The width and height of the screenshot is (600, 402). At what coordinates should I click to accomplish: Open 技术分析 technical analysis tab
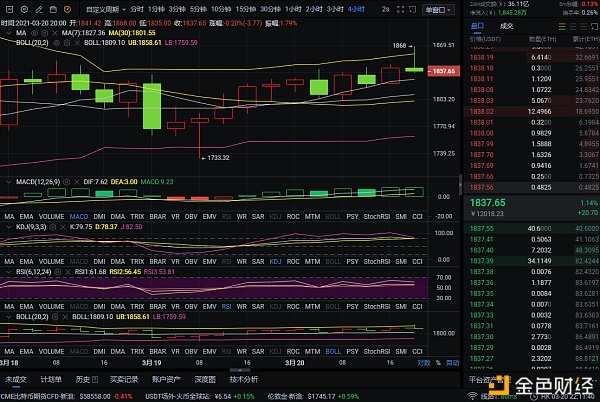coord(244,379)
